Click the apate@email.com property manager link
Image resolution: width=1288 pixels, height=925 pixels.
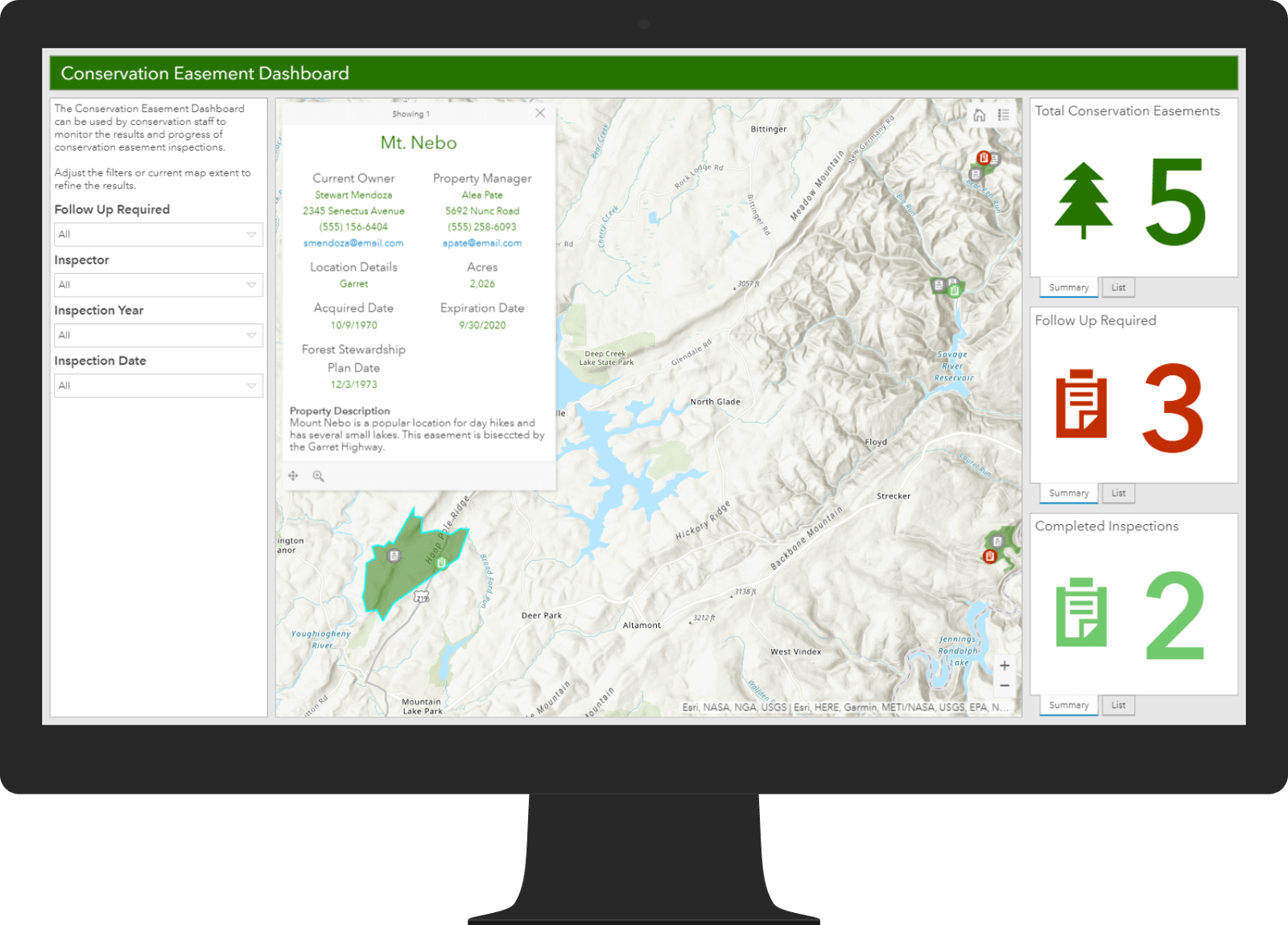point(481,242)
